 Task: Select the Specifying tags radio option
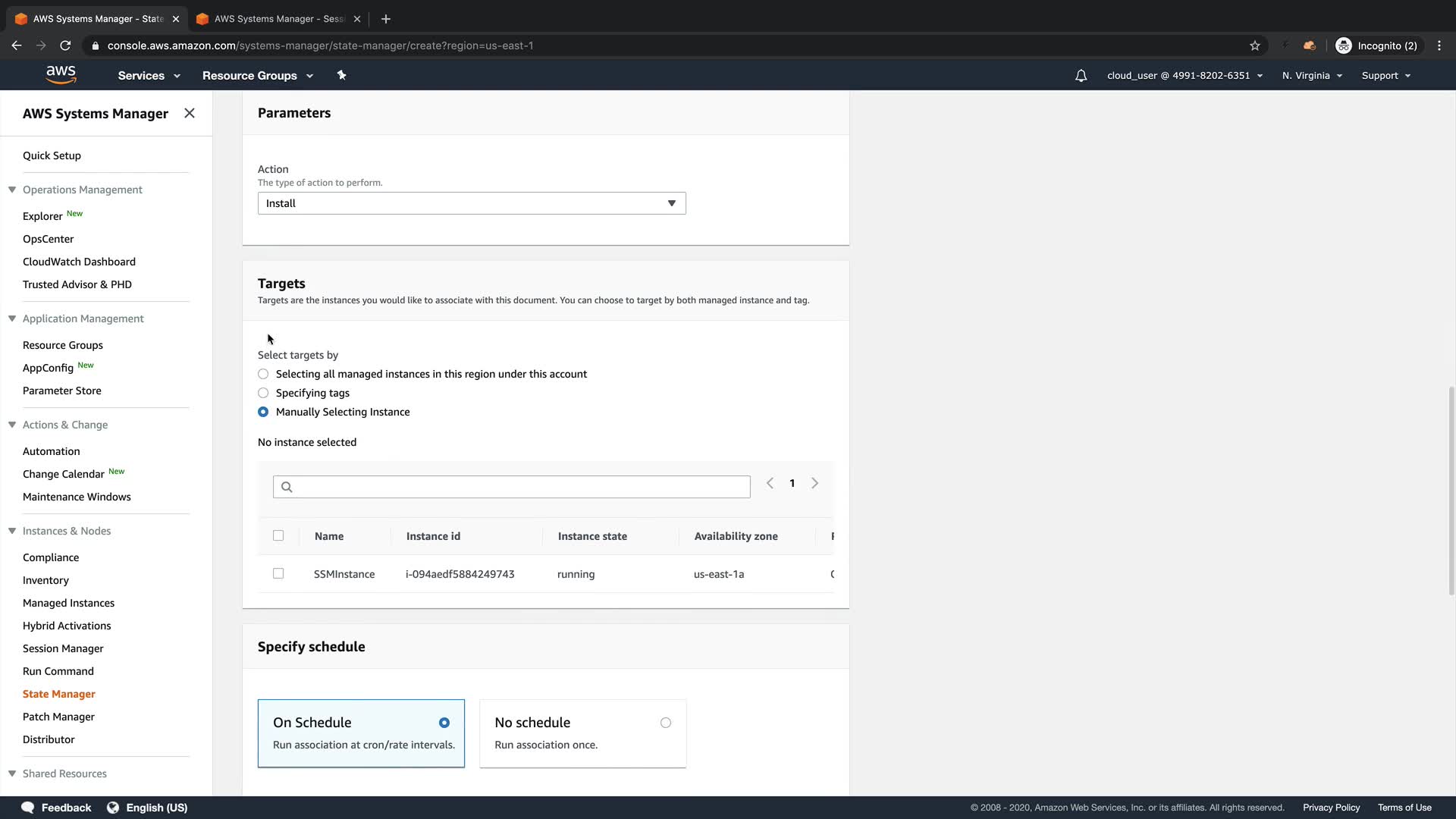[263, 393]
